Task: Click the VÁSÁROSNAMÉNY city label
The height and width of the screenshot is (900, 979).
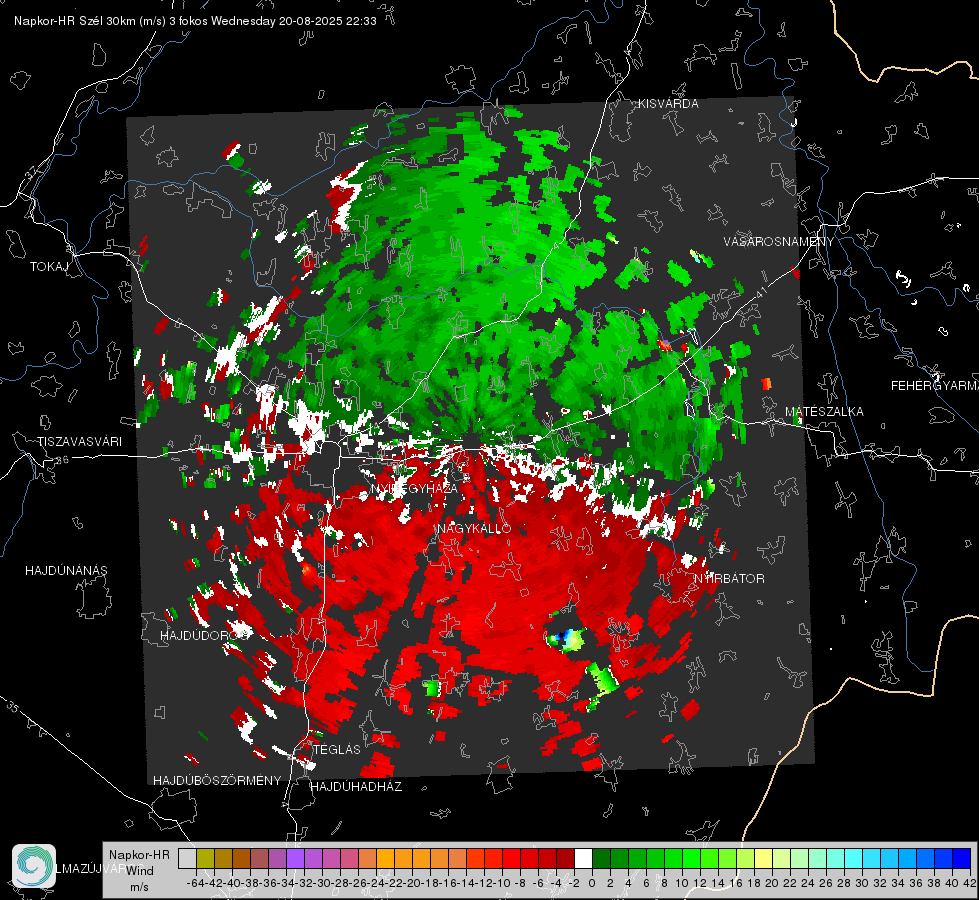Action: pos(779,242)
